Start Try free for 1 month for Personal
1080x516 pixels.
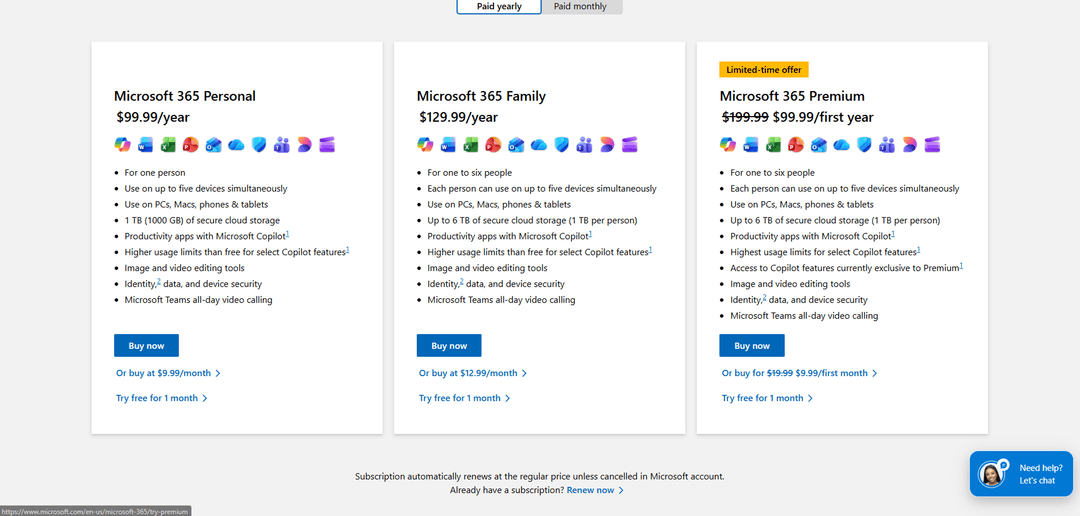point(162,398)
